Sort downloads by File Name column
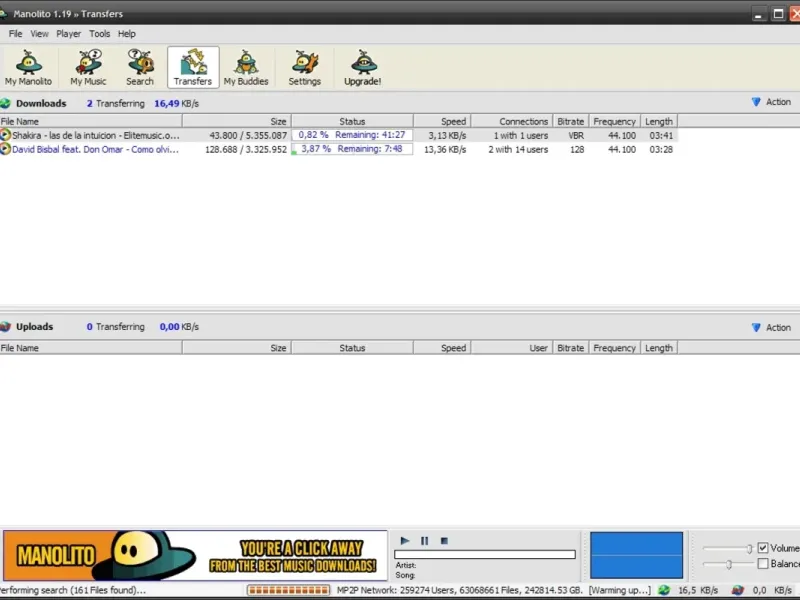This screenshot has height=600, width=800. pos(91,121)
